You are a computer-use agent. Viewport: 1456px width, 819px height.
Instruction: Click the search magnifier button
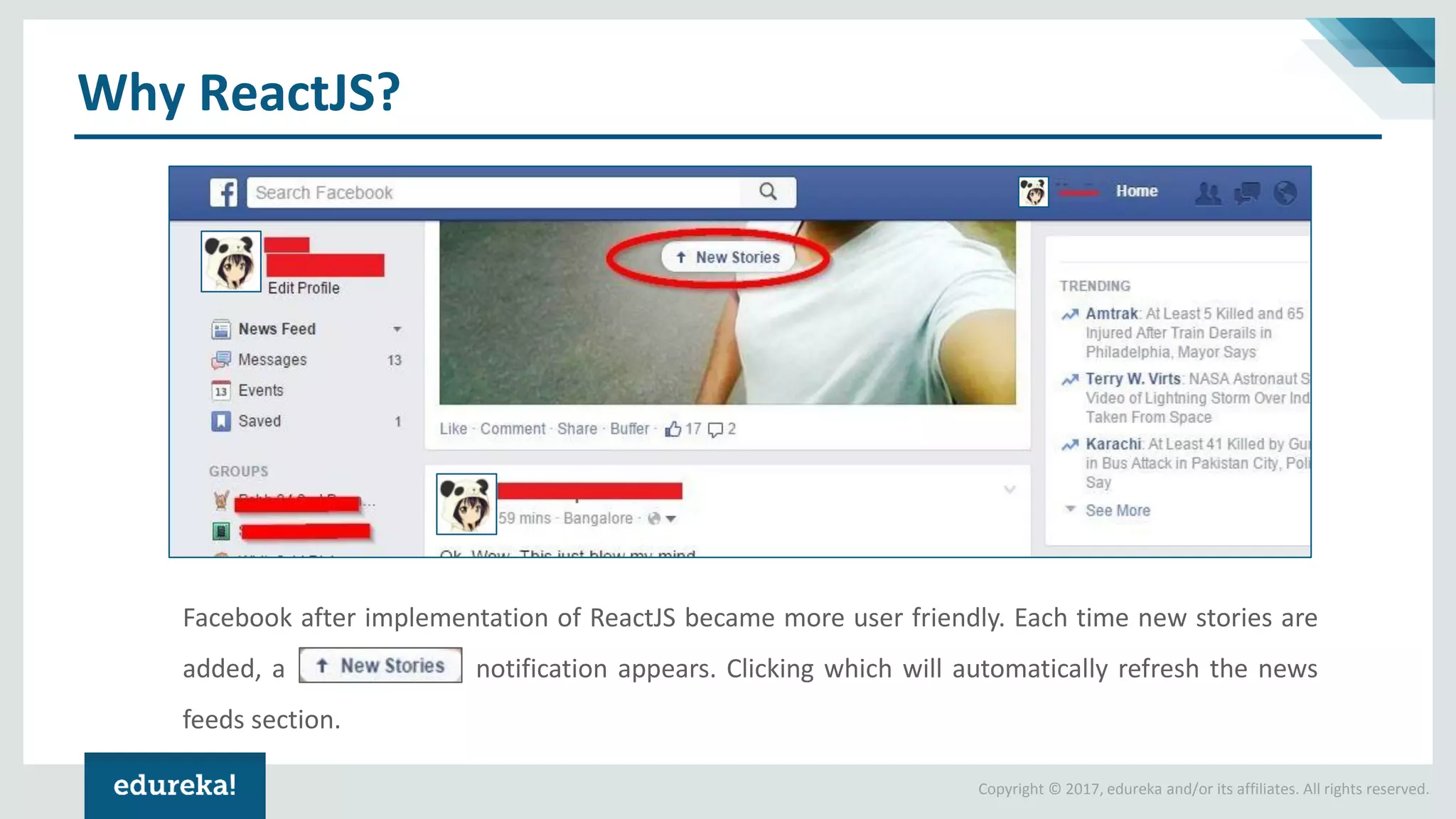tap(768, 192)
